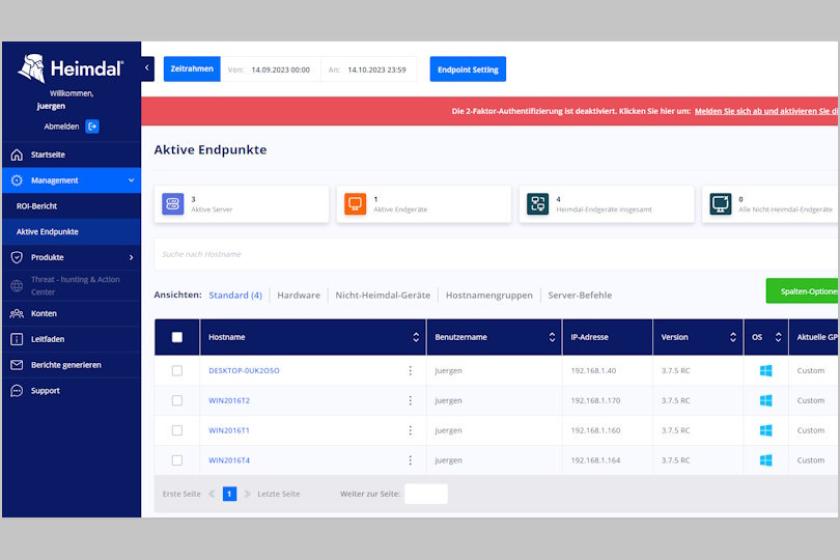Check the box for DESKTOP-0UK2OSO row
Image resolution: width=840 pixels, height=560 pixels.
177,371
